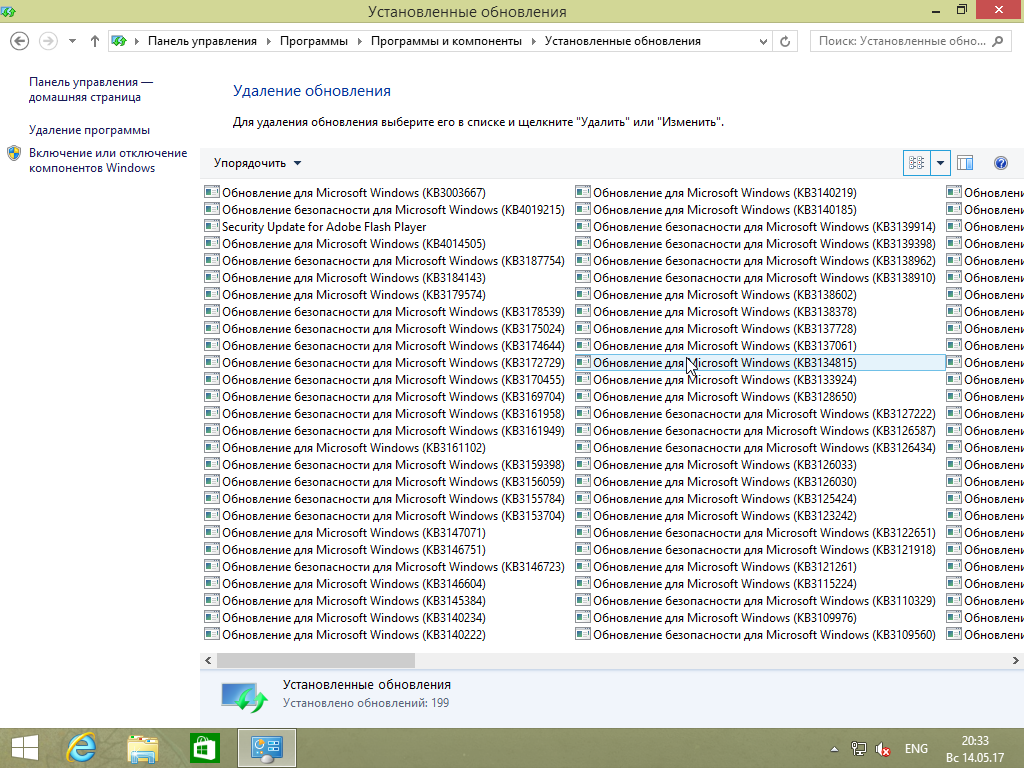Image resolution: width=1024 pixels, height=768 pixels.
Task: Open the Windows Start button
Action: (x=25, y=748)
